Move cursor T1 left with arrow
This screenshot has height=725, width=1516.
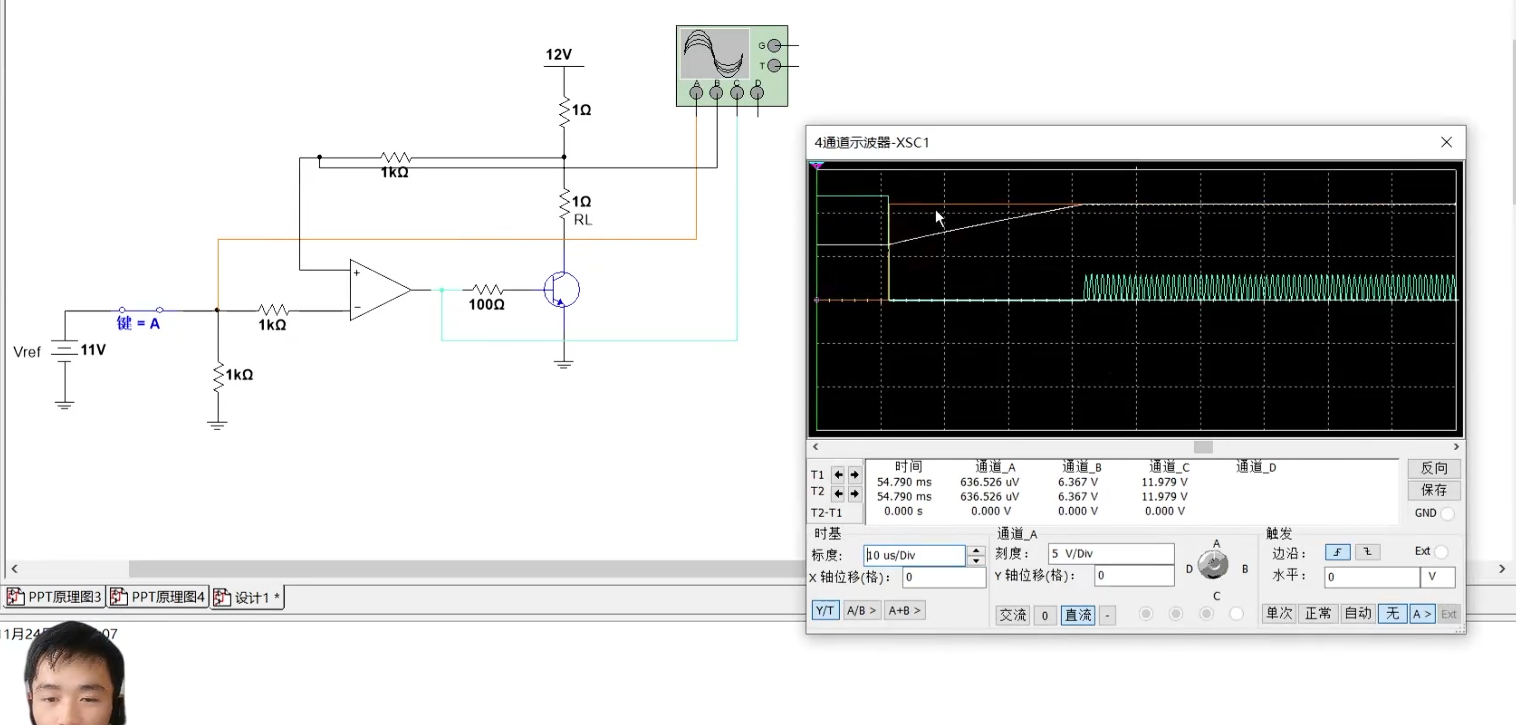(838, 474)
